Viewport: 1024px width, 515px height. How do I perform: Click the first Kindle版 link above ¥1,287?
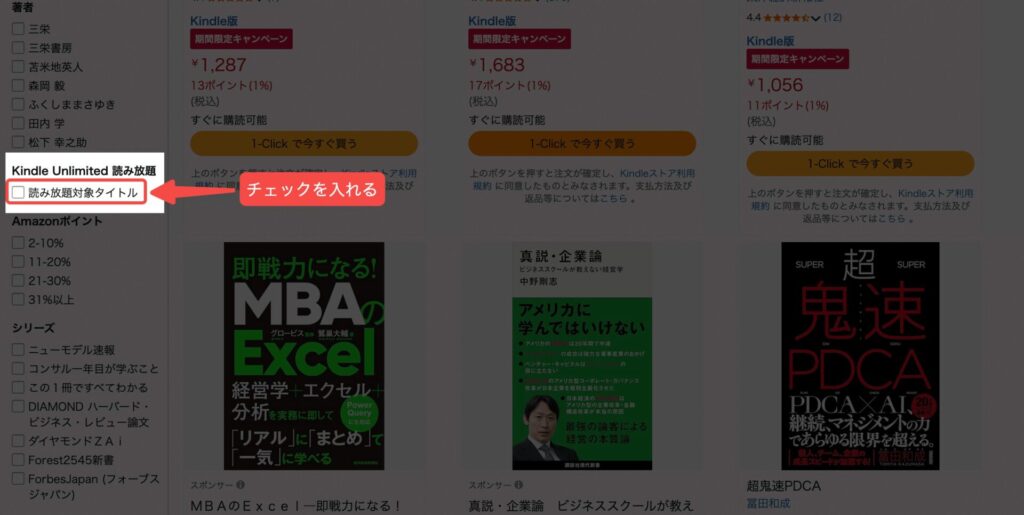(214, 21)
